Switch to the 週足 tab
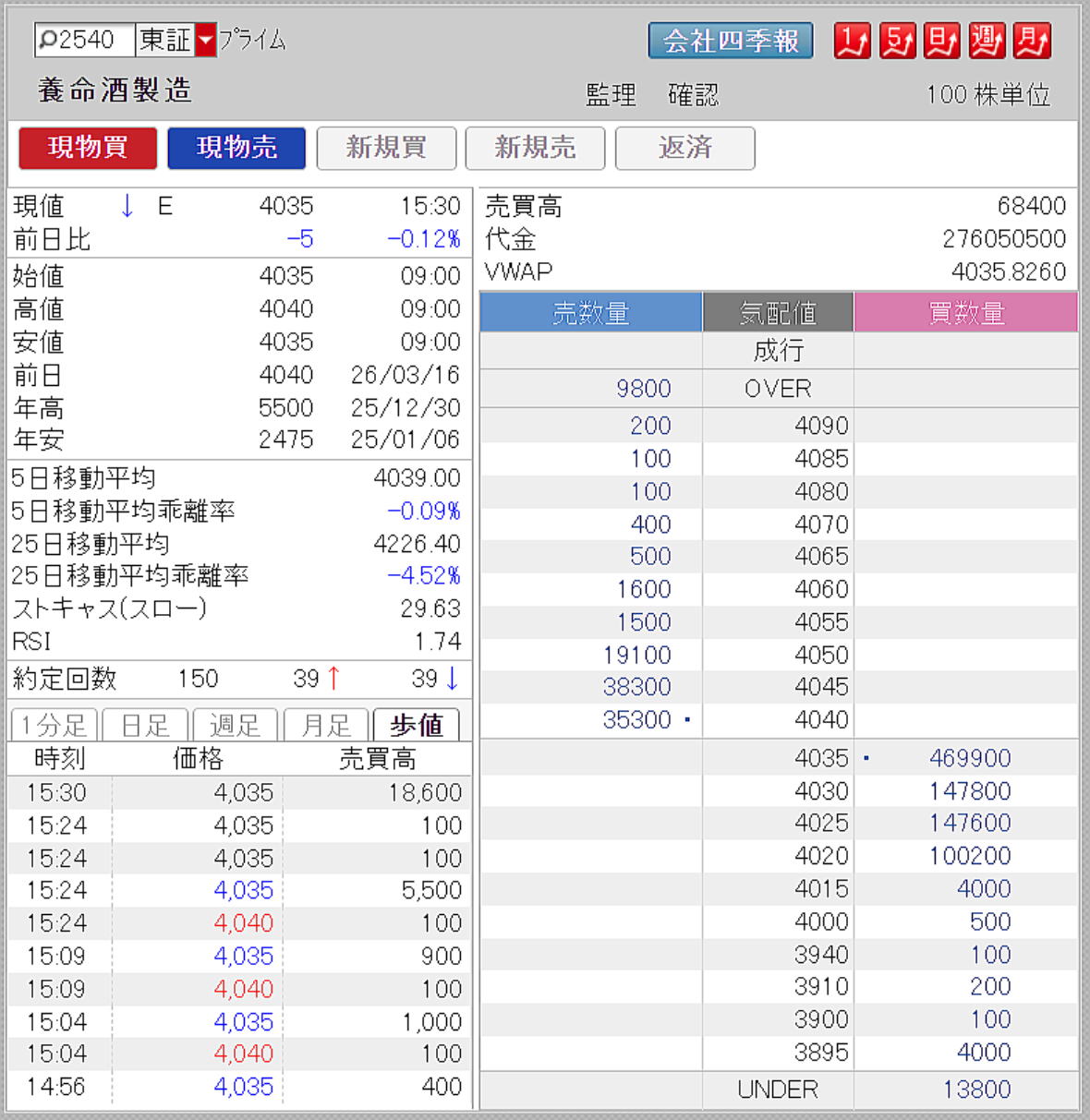 (235, 725)
